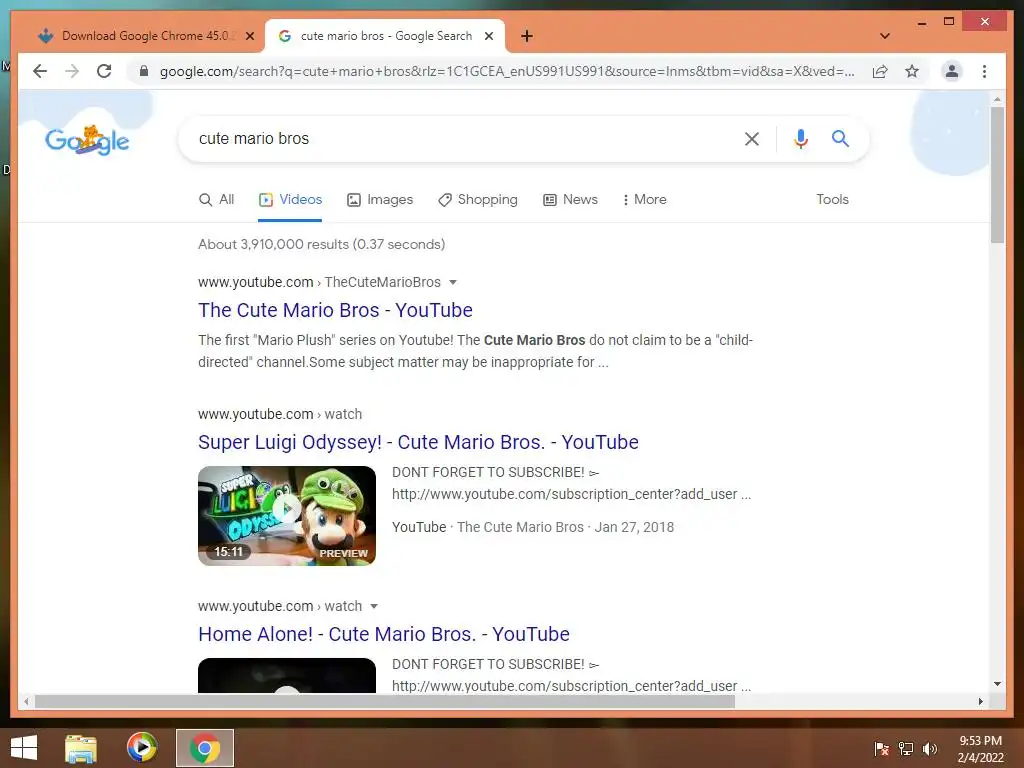Open the Chrome profile avatar
The image size is (1024, 768).
click(x=952, y=71)
